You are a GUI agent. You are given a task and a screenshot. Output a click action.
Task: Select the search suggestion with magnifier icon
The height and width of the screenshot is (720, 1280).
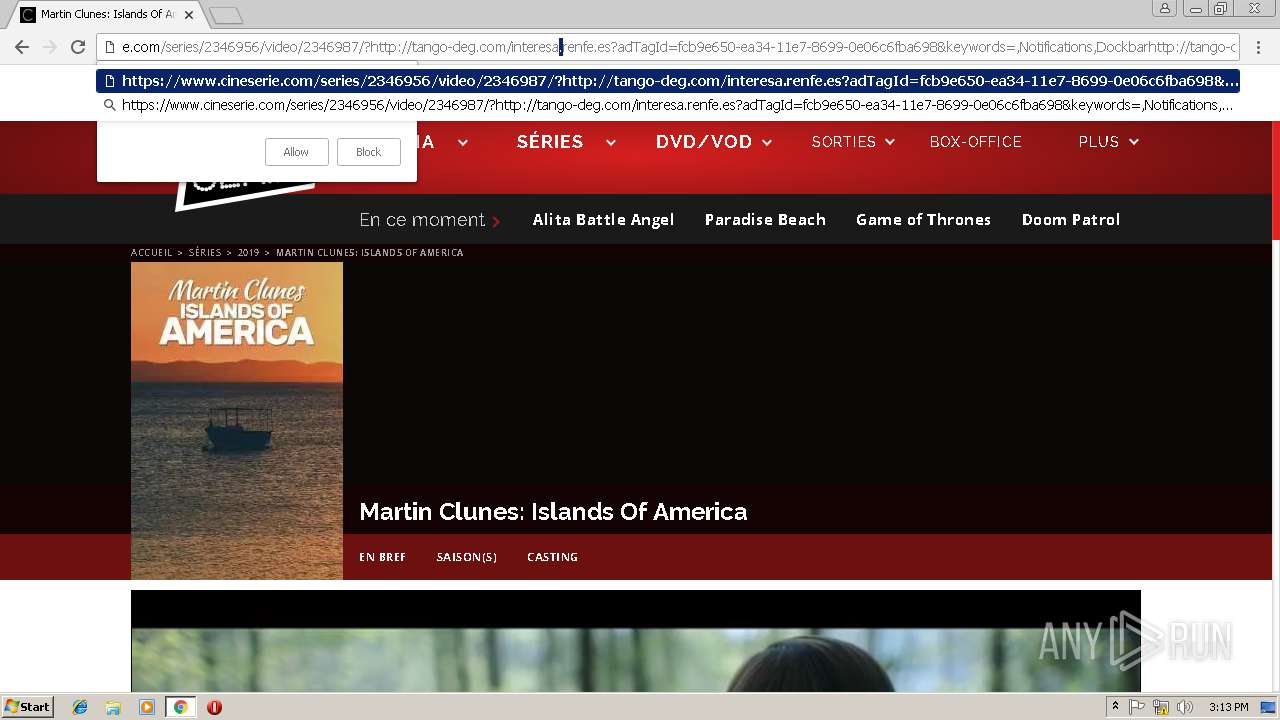(x=668, y=105)
